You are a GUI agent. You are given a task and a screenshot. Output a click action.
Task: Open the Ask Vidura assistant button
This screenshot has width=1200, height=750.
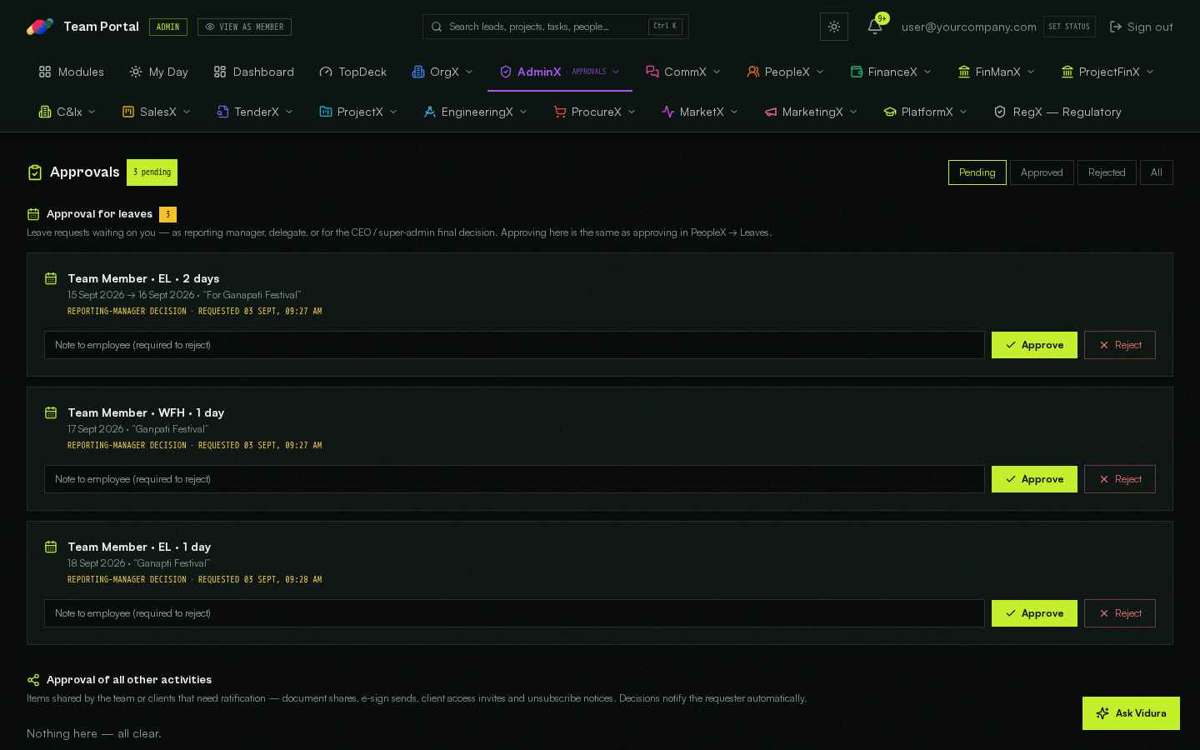click(x=1131, y=713)
